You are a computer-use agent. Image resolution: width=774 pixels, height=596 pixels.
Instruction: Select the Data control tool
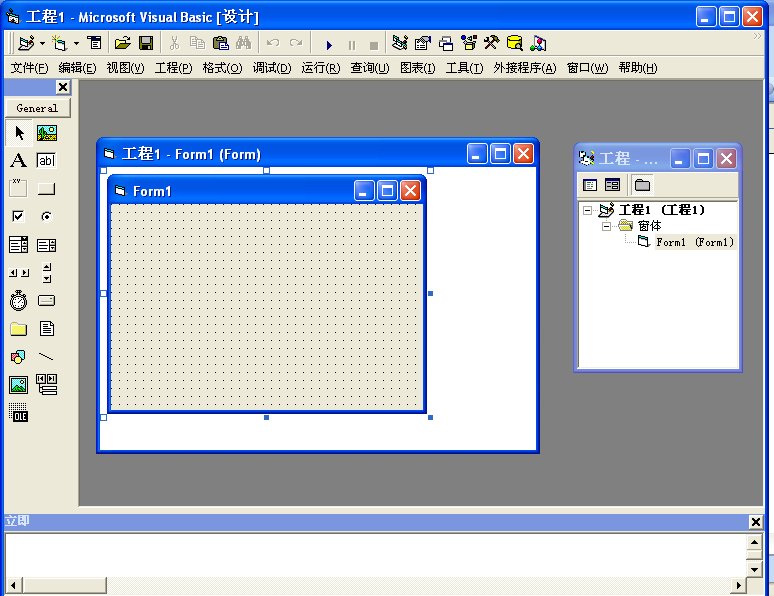click(47, 385)
